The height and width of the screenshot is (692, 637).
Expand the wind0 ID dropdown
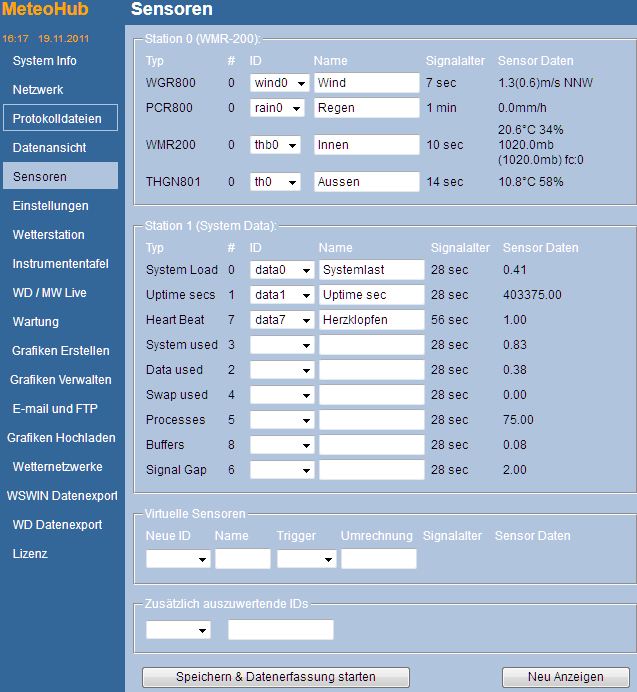(275, 83)
